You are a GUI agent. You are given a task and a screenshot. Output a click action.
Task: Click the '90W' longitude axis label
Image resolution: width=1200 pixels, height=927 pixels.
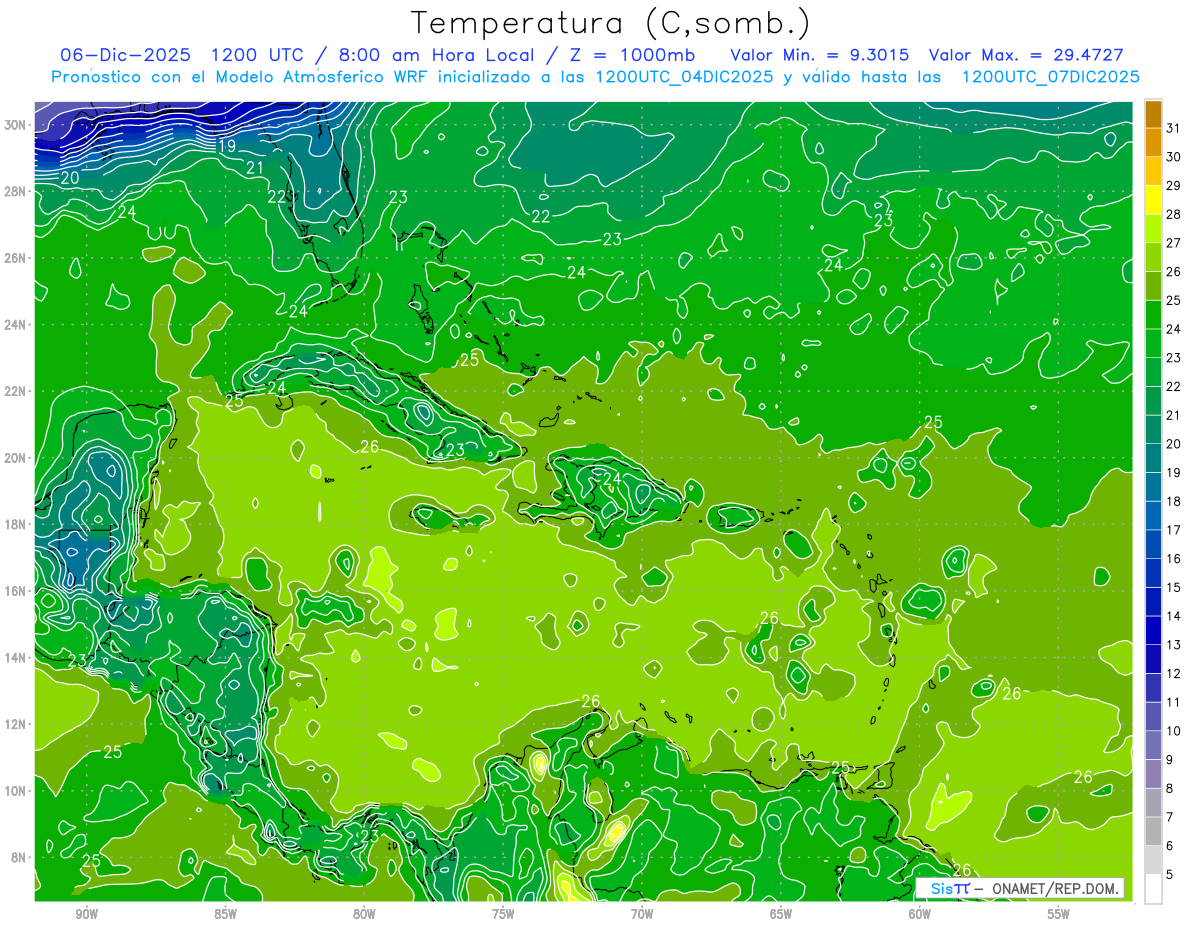[x=86, y=915]
